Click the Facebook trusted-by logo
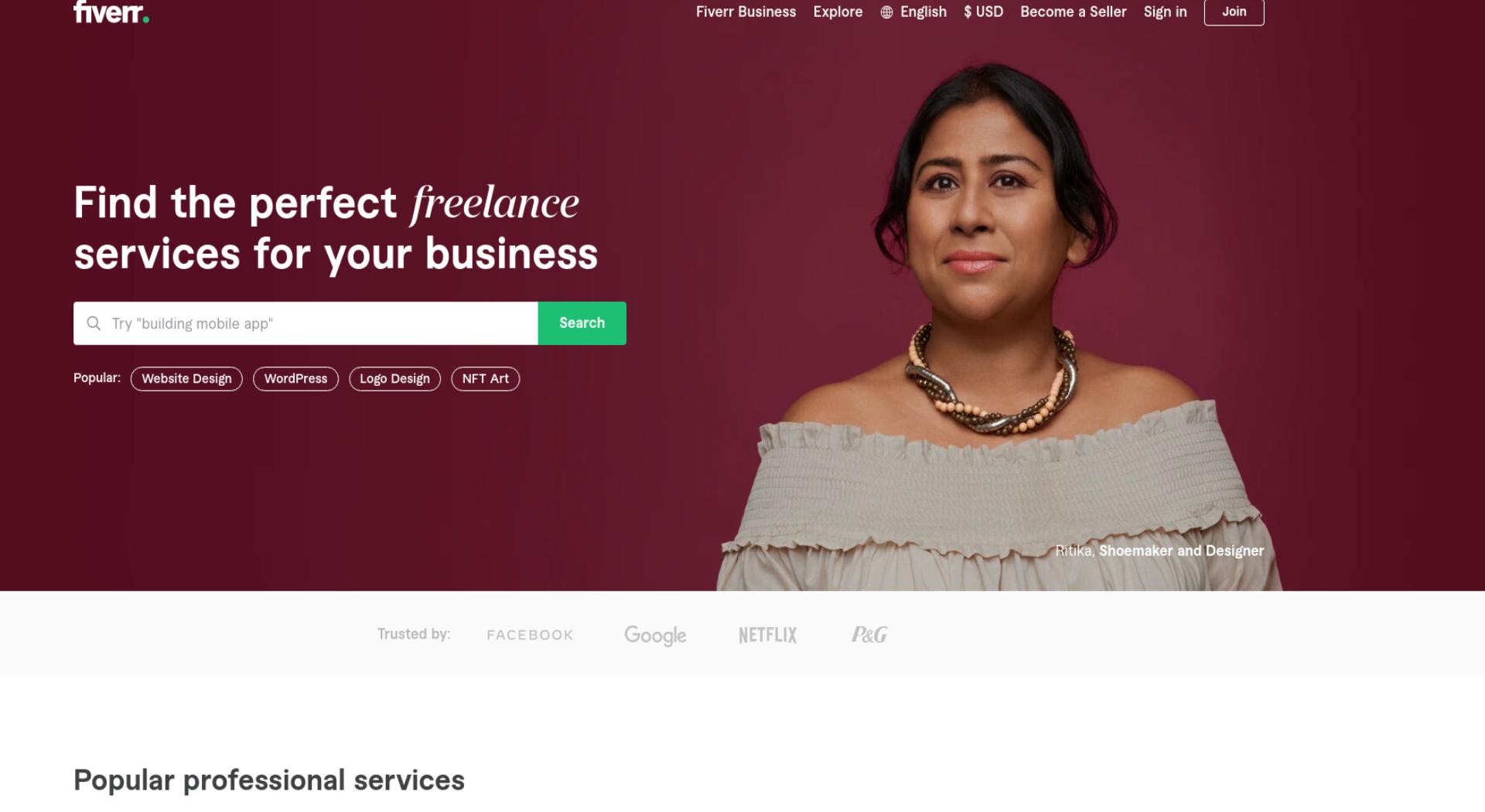Viewport: 1485px width, 812px height. (x=530, y=635)
